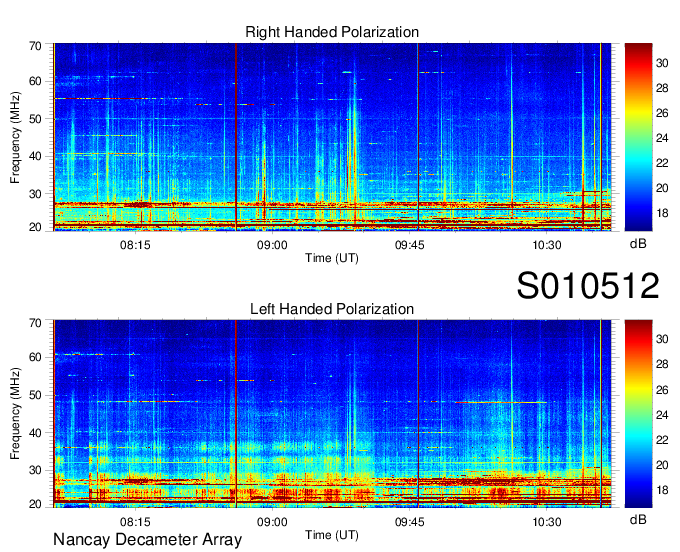Click the 09:00 tick label on top plot
Screen dimensions: 680x552
272,245
